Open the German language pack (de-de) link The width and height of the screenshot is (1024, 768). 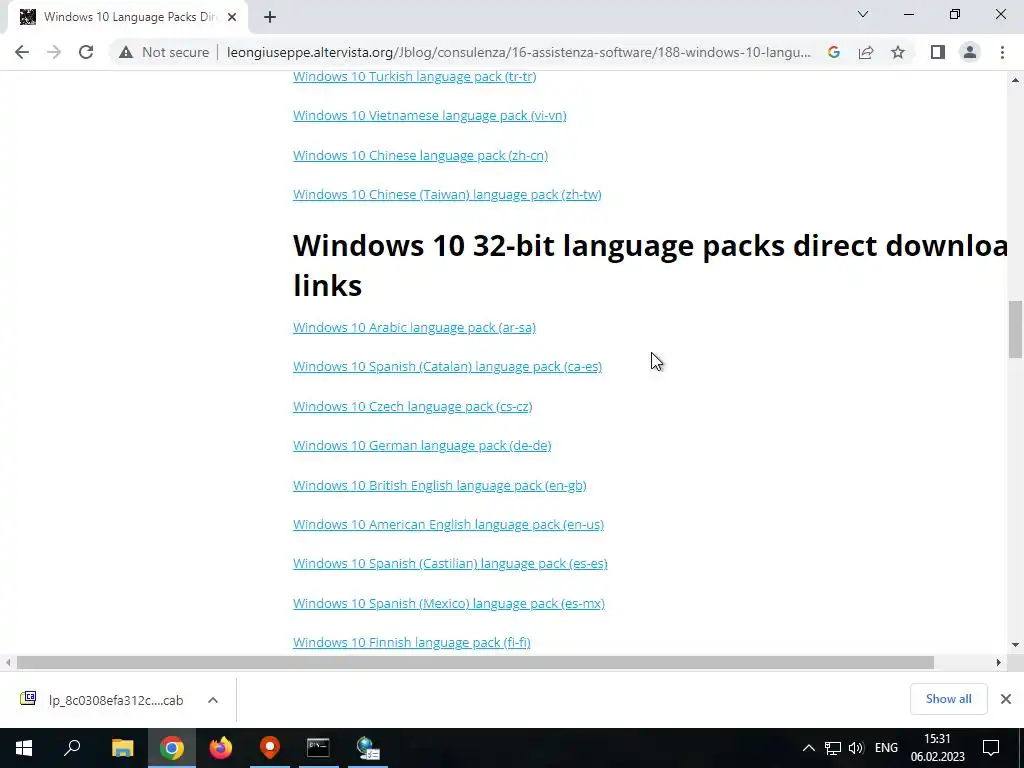[x=423, y=445]
